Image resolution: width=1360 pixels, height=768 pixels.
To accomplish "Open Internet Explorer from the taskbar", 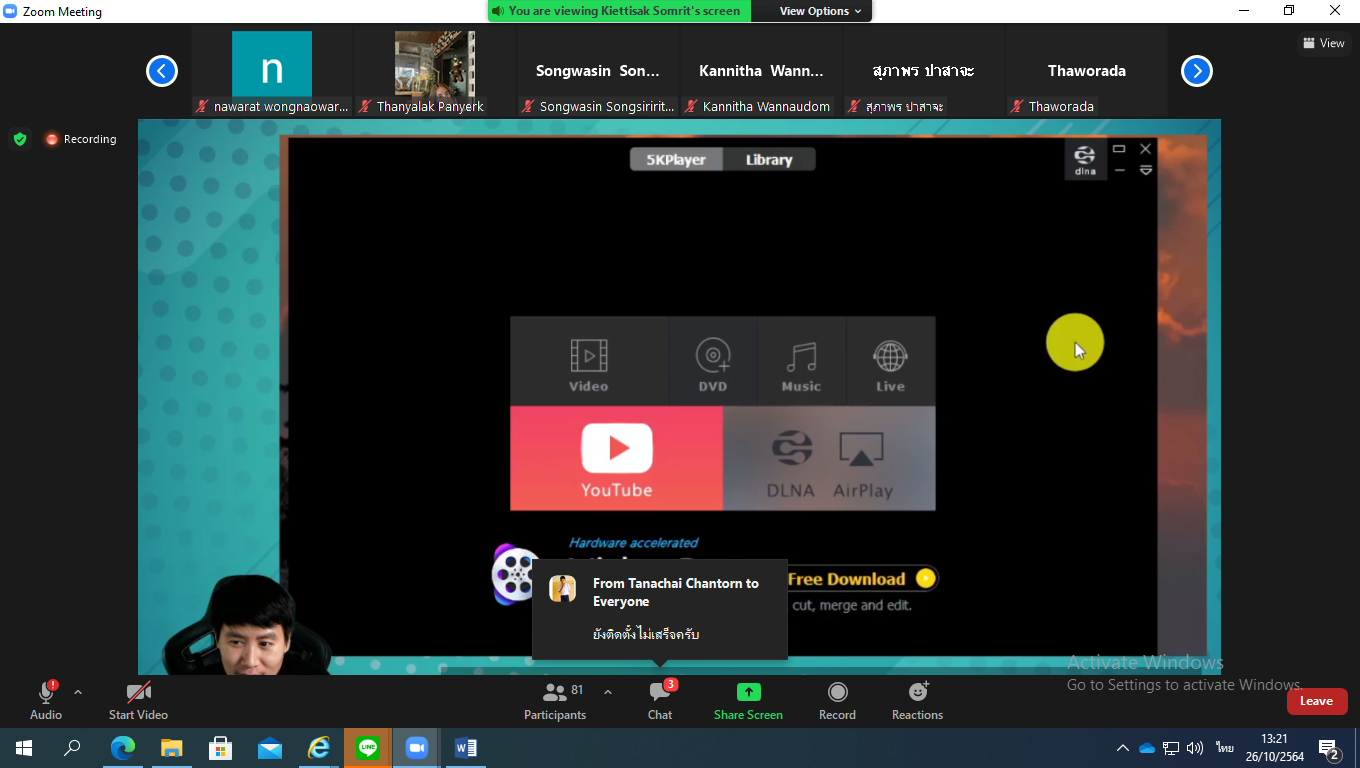I will pyautogui.click(x=319, y=747).
